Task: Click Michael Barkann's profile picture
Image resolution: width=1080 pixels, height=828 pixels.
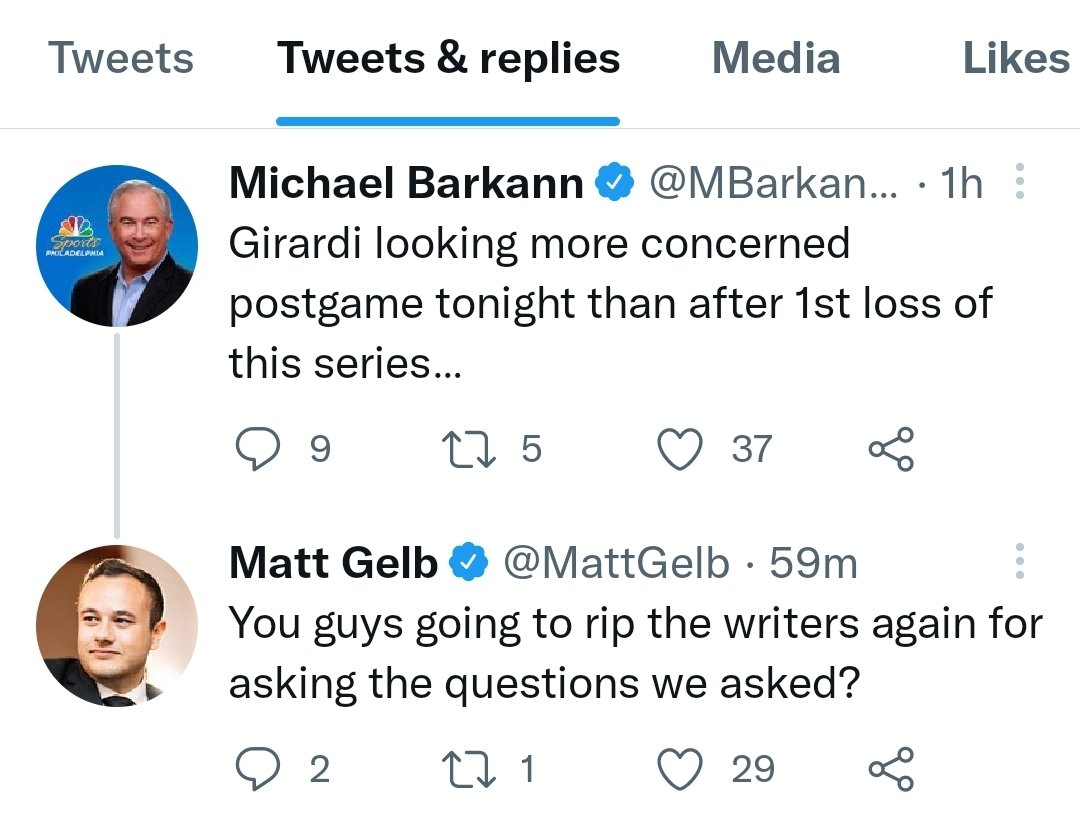Action: pos(117,246)
